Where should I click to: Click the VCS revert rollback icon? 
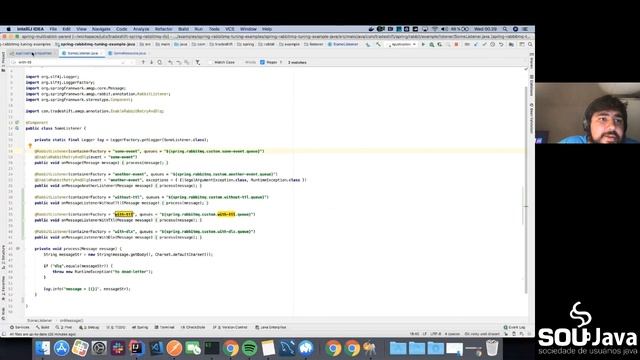pos(501,44)
